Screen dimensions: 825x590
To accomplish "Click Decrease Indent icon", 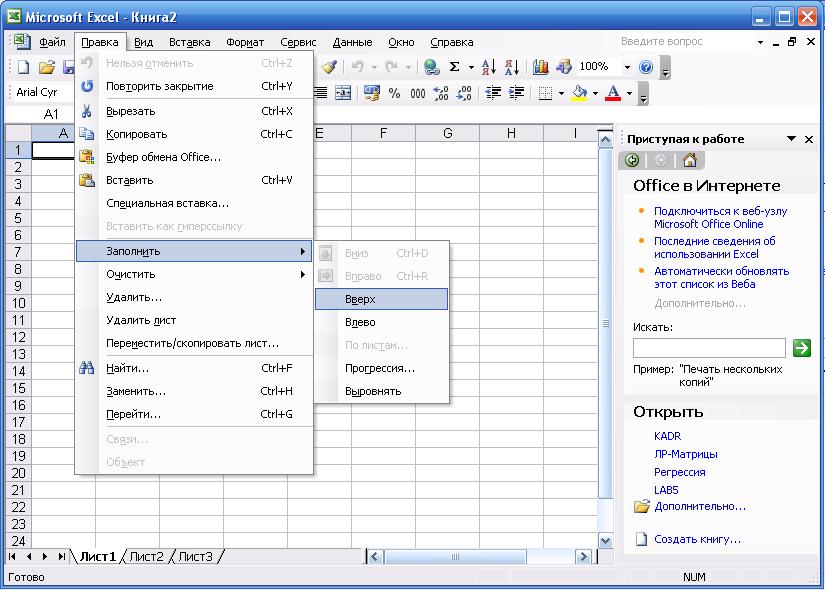I will pyautogui.click(x=493, y=94).
